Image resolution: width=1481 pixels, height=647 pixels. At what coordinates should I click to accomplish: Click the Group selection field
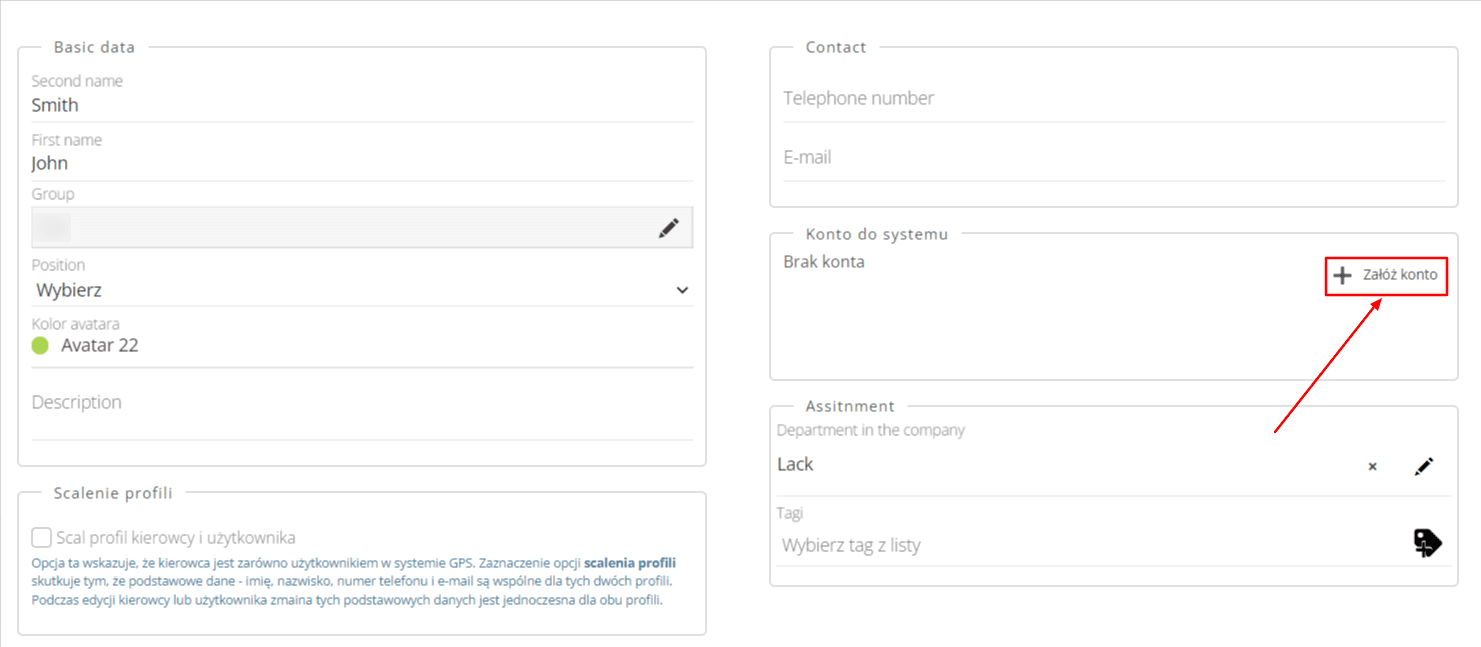point(362,228)
